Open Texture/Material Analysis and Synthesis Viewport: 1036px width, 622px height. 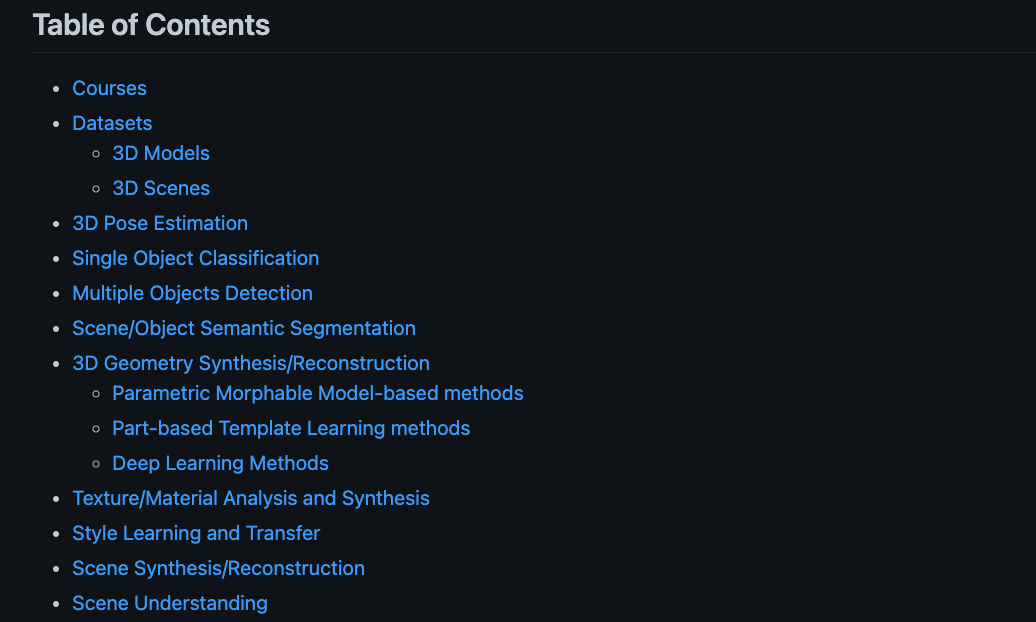[251, 498]
